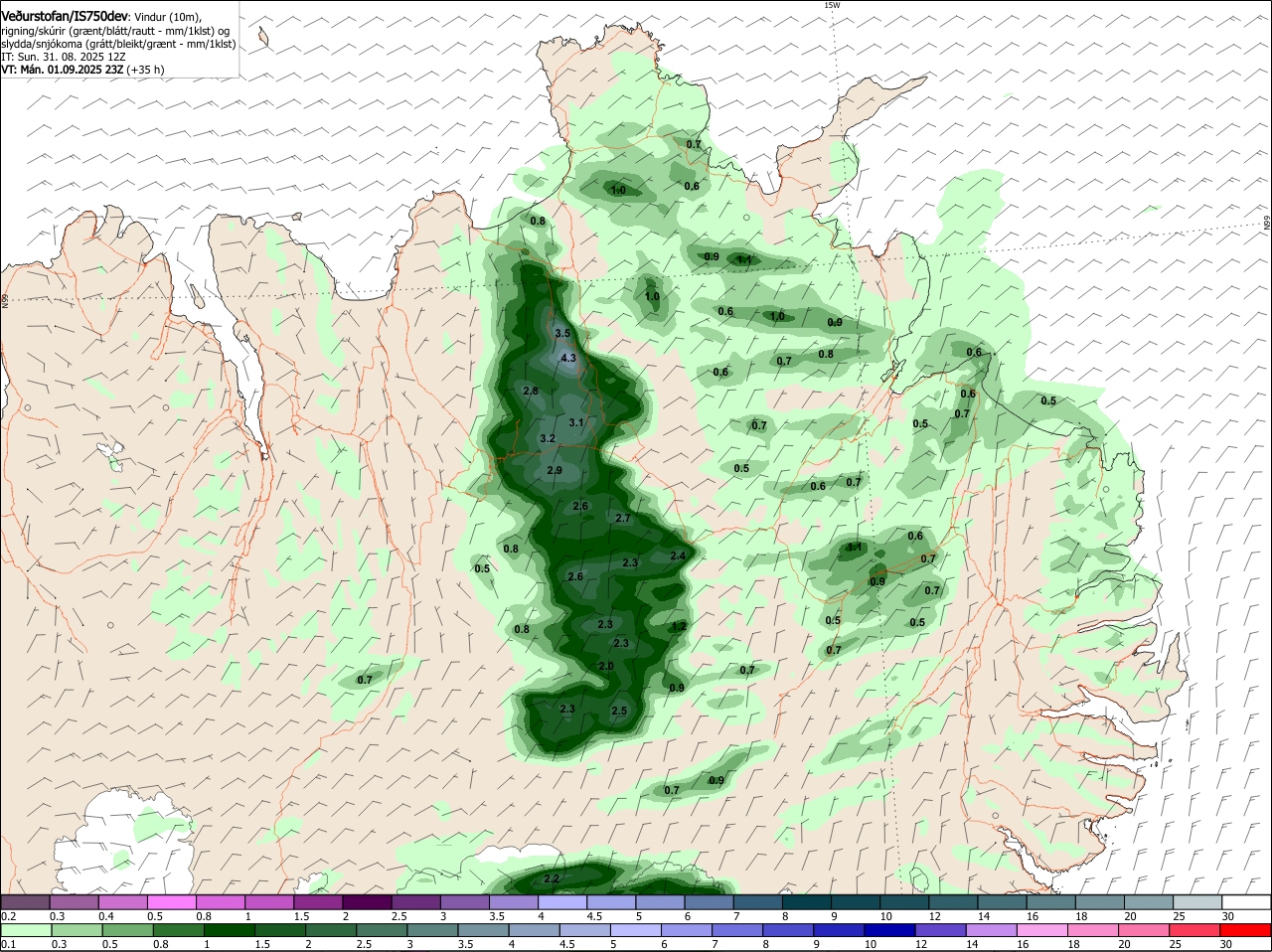The width and height of the screenshot is (1272, 952).
Task: Click the red 30 swatch in lower legend row
Action: click(x=1247, y=930)
